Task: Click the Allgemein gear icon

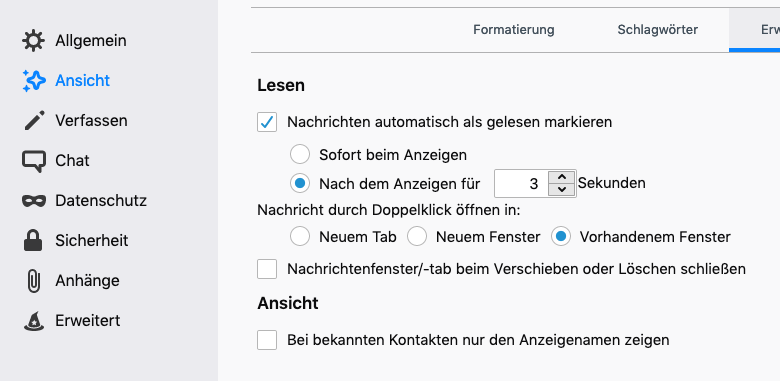Action: pos(33,40)
